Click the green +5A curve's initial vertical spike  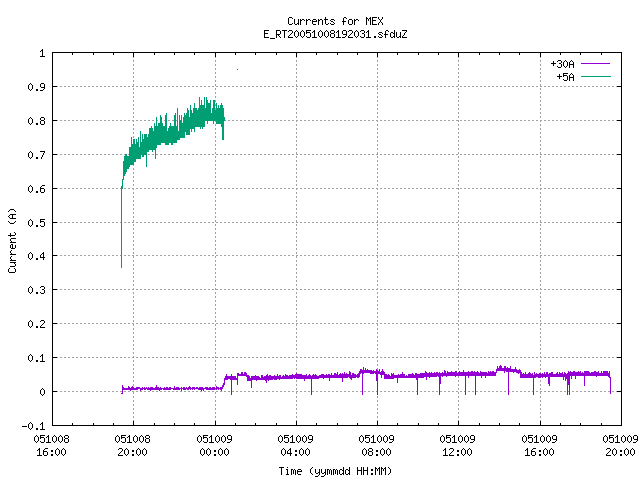[x=122, y=227]
